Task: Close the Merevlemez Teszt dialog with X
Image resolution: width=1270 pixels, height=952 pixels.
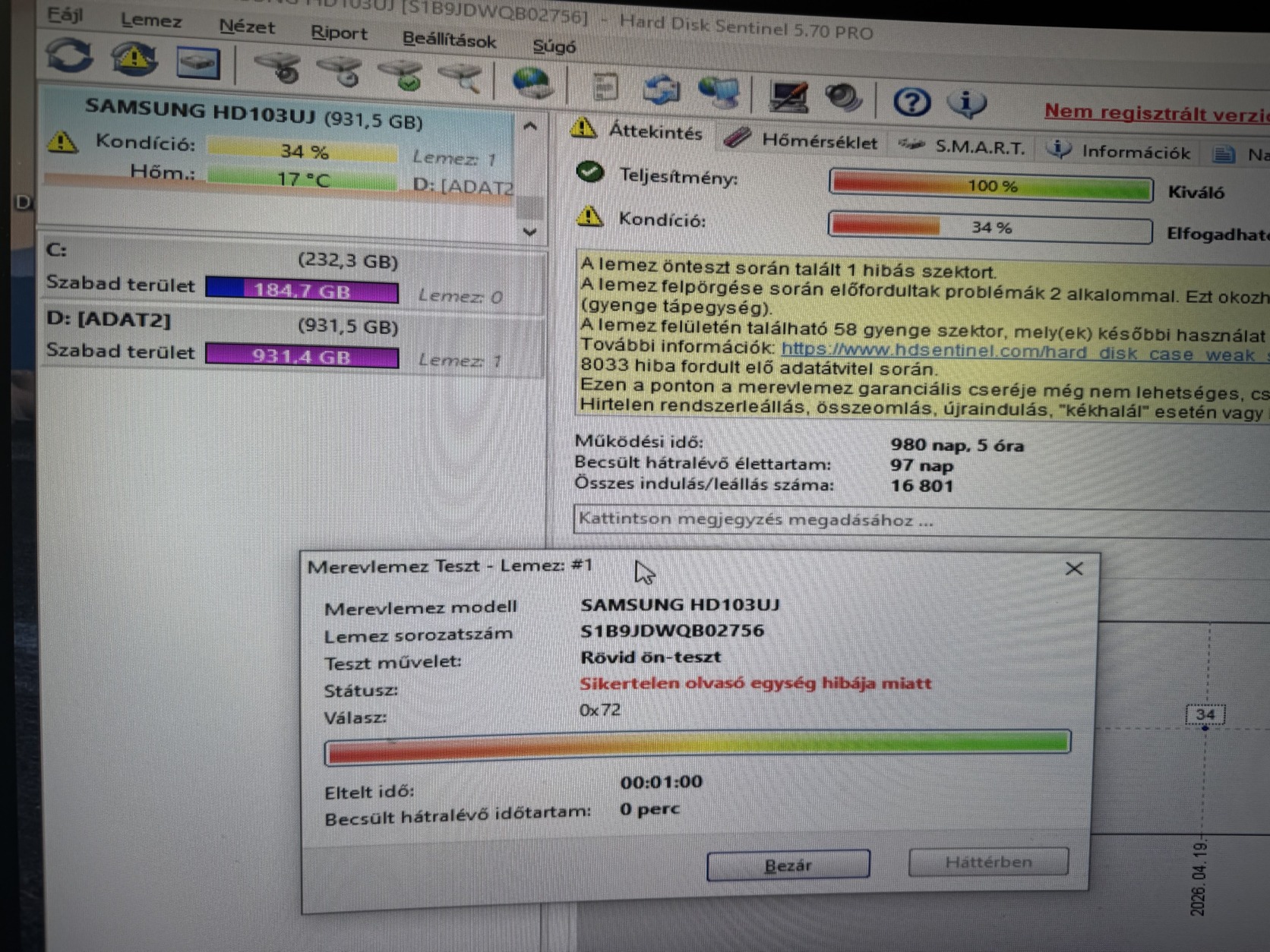Action: coord(1074,569)
